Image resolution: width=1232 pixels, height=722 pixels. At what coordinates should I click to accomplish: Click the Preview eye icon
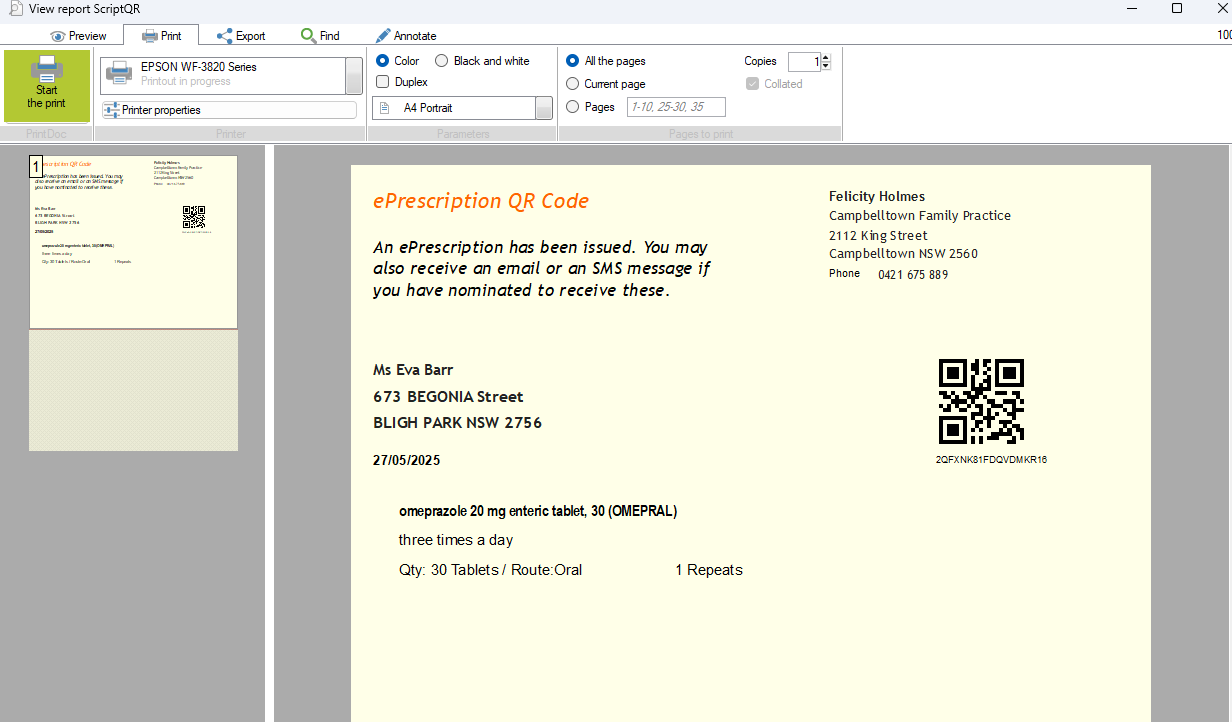[x=58, y=36]
